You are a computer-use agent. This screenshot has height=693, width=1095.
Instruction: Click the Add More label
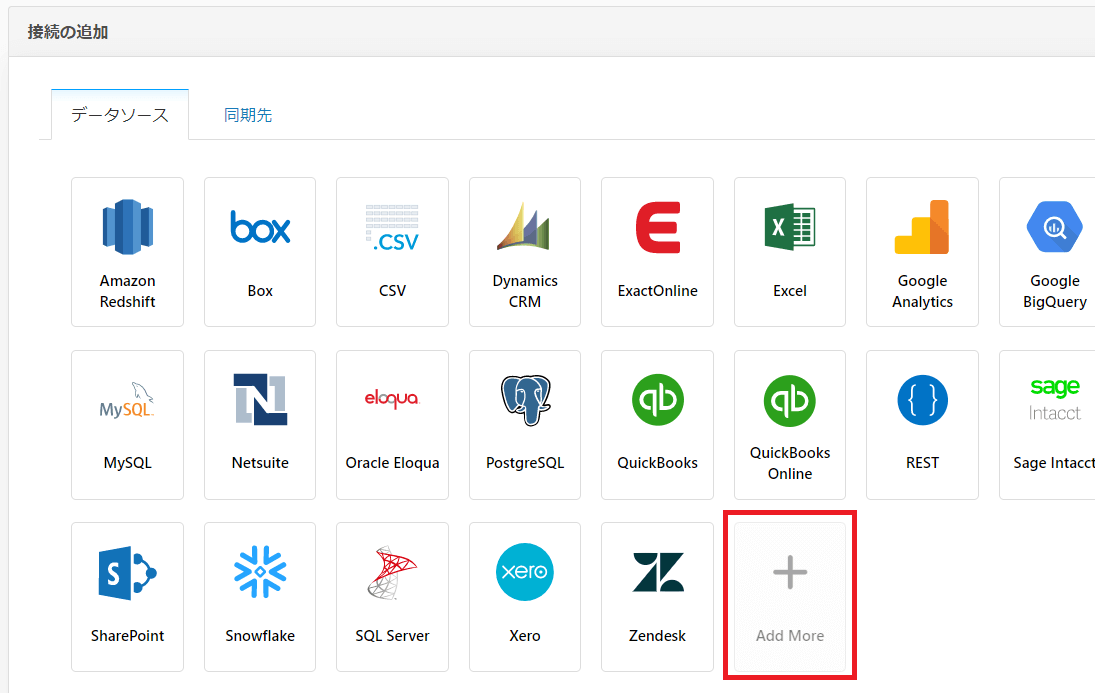[x=790, y=636]
